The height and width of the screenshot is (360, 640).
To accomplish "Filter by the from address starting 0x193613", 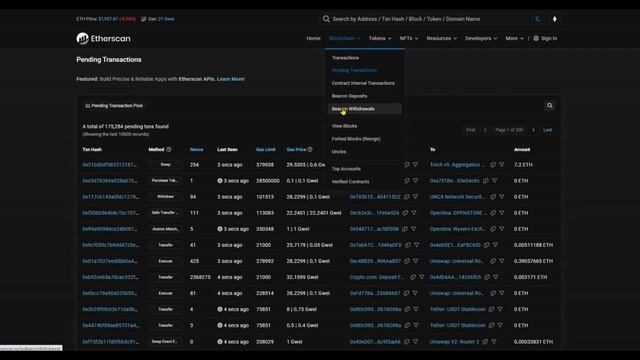I will (415, 197).
